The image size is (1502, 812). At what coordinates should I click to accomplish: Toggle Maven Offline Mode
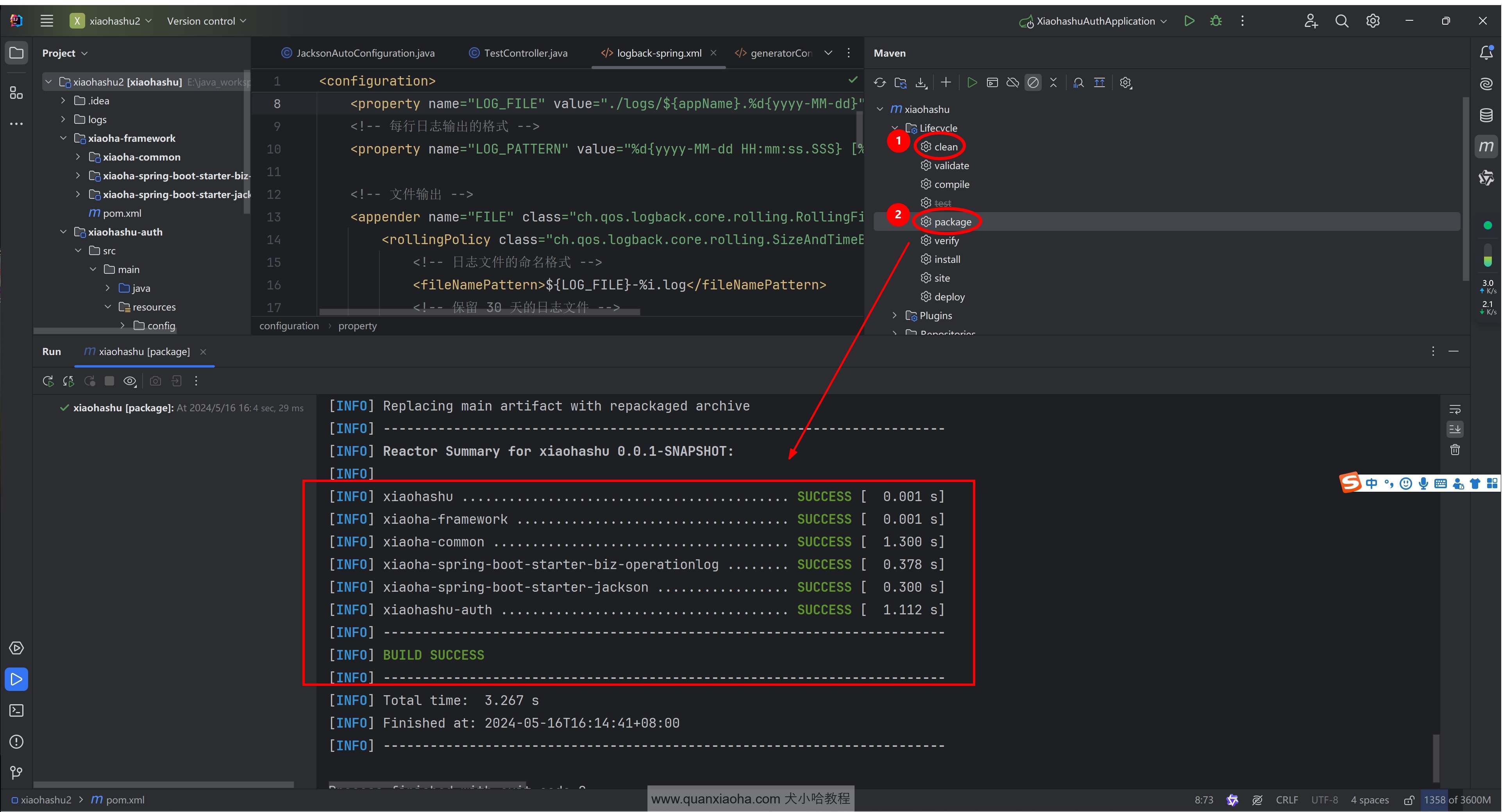coord(1013,83)
